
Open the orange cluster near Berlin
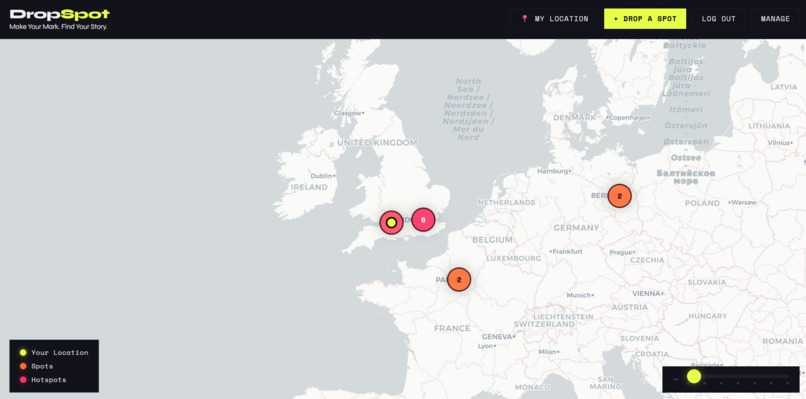tap(619, 196)
